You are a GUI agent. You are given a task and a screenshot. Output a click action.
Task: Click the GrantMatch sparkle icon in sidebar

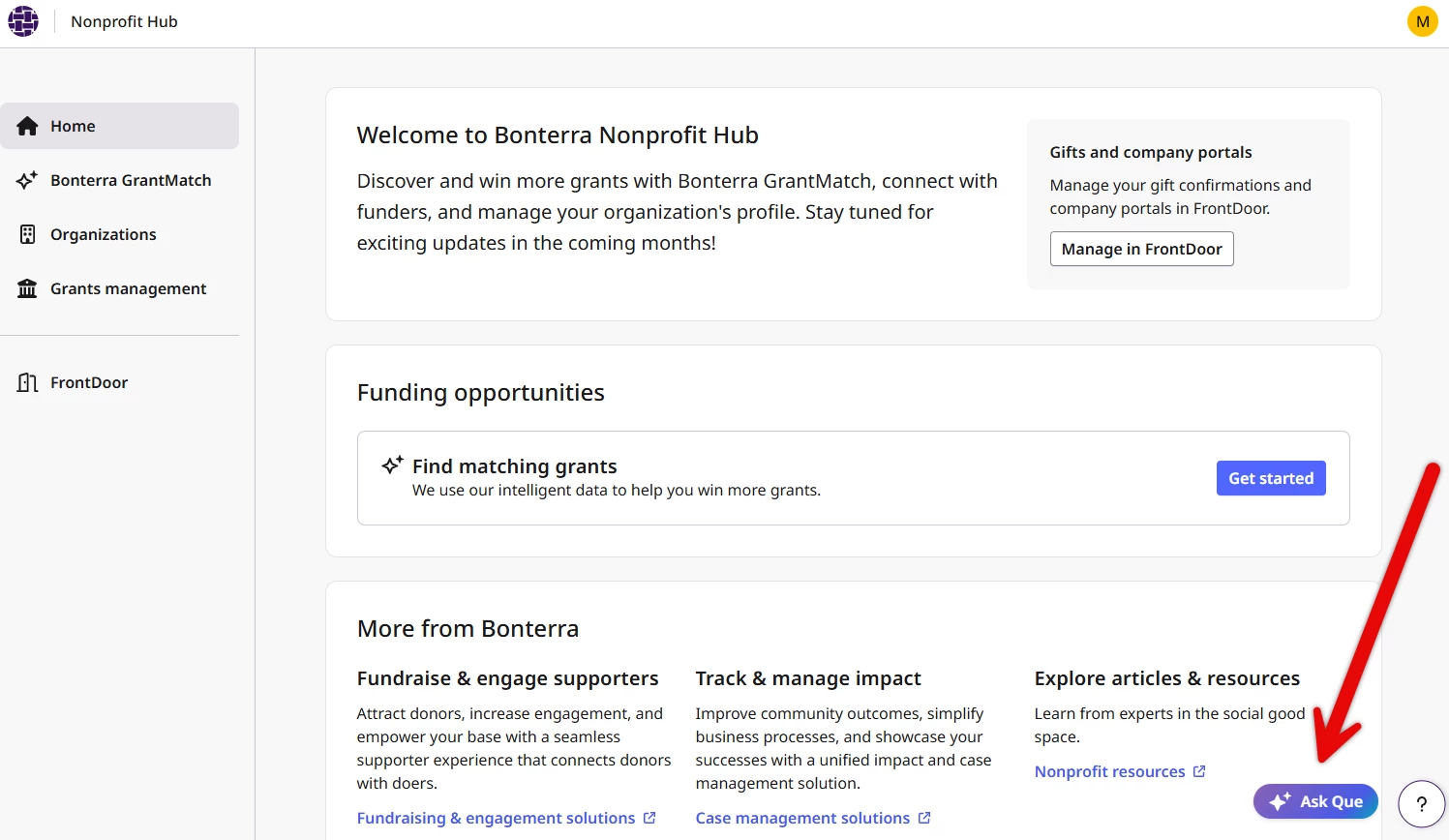pos(27,180)
